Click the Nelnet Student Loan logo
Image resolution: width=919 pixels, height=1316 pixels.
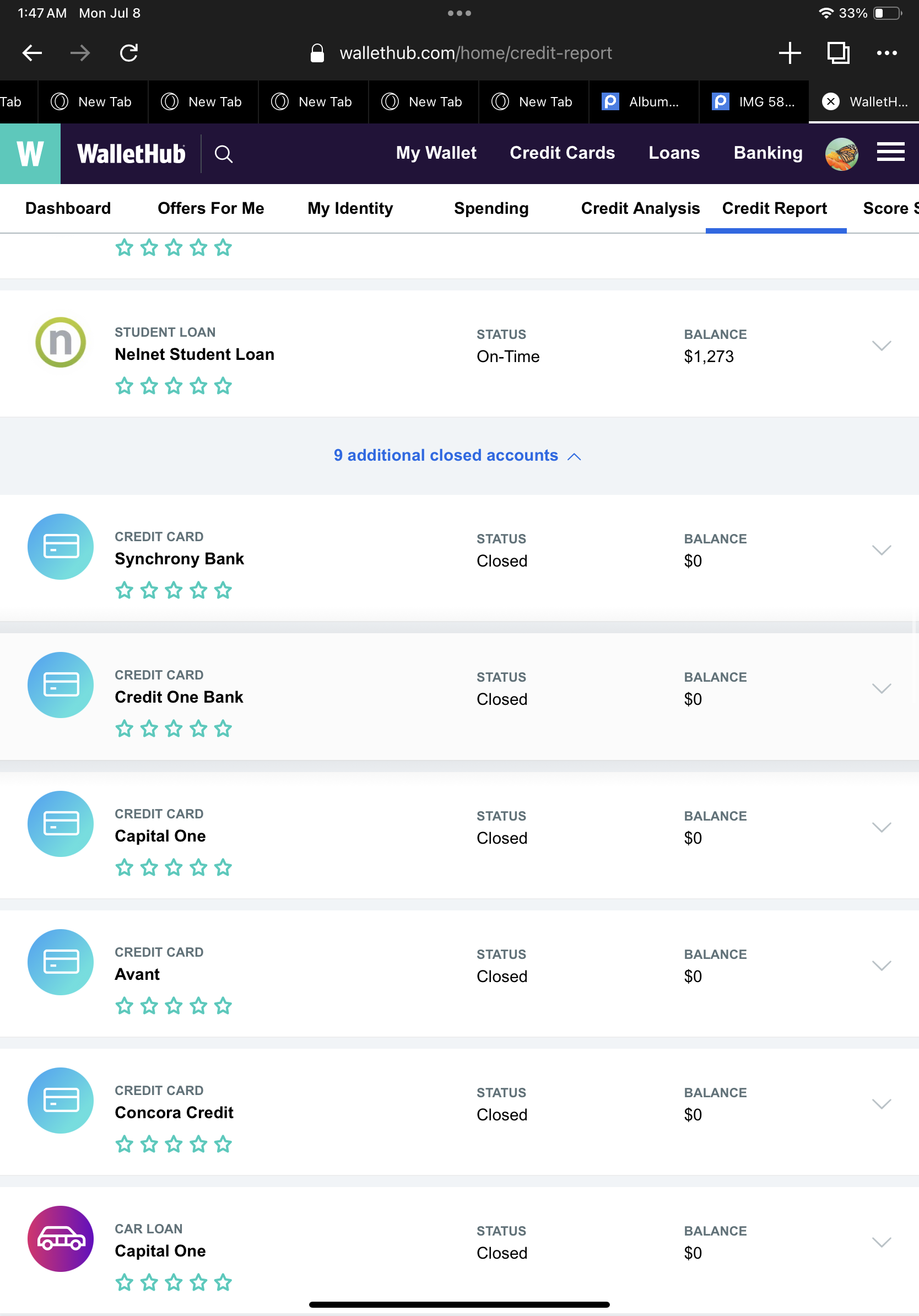pyautogui.click(x=61, y=342)
